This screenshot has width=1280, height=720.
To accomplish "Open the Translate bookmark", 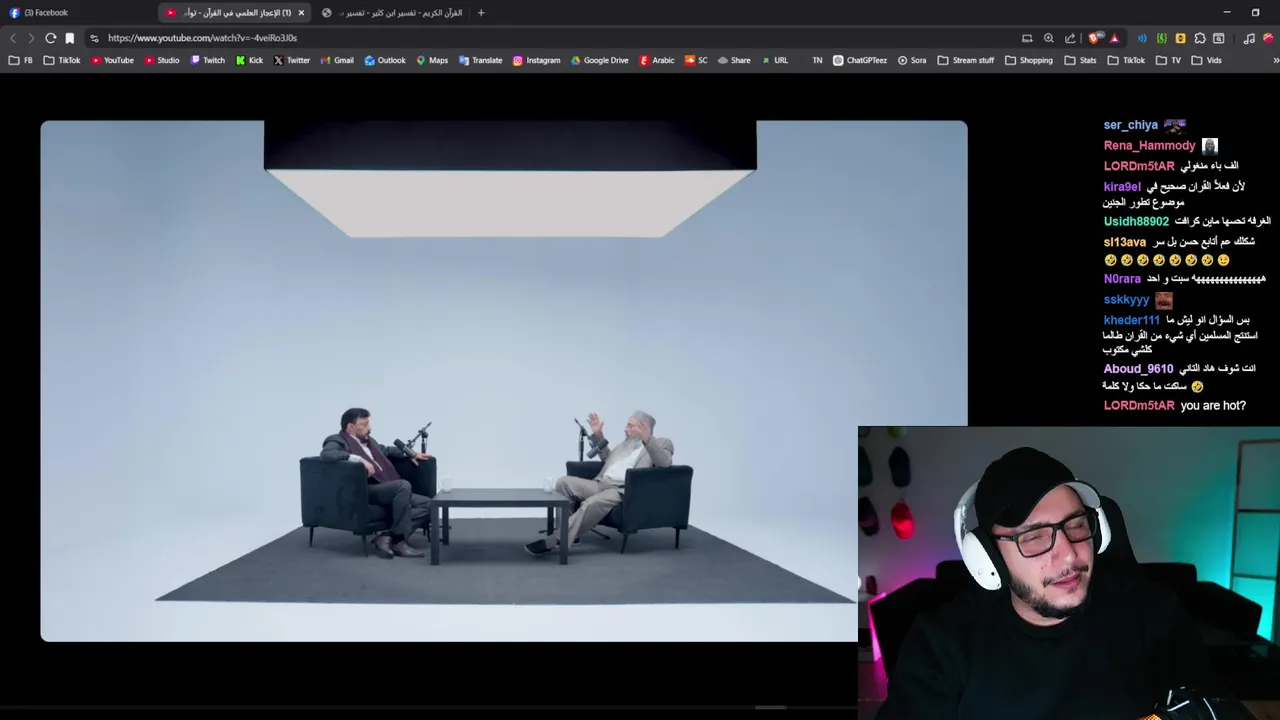I will point(481,60).
